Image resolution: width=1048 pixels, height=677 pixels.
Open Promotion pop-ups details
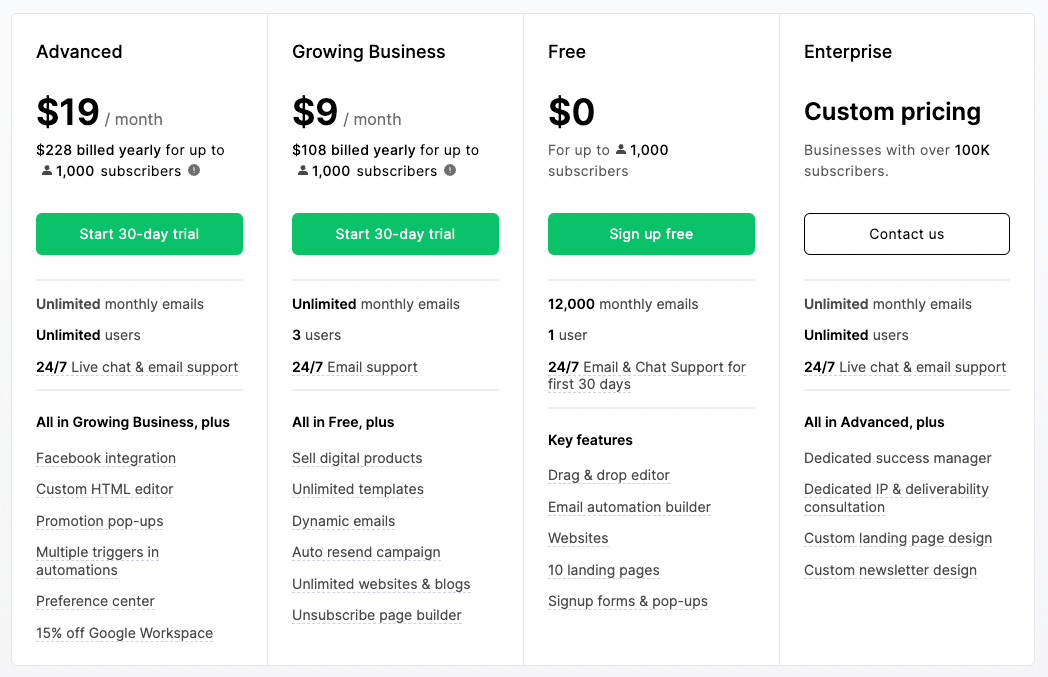[99, 521]
